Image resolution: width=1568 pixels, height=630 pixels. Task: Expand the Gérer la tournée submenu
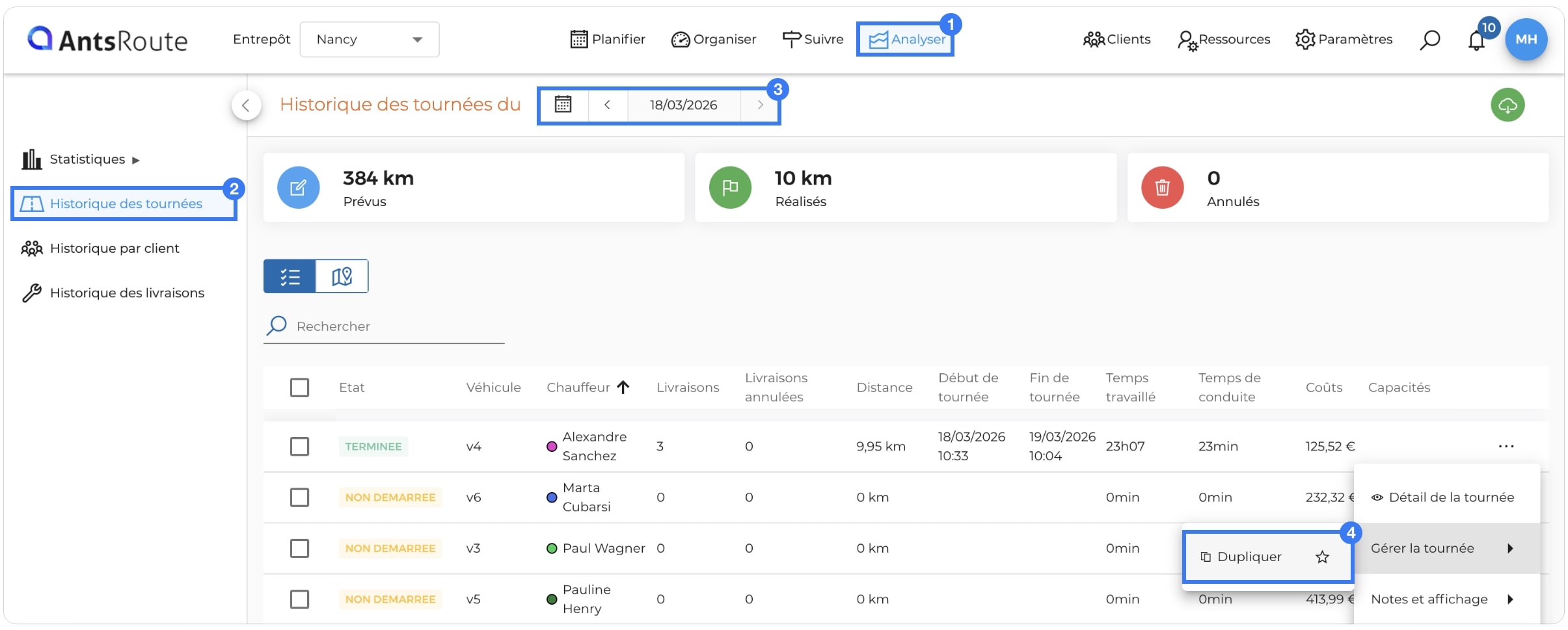(1447, 548)
